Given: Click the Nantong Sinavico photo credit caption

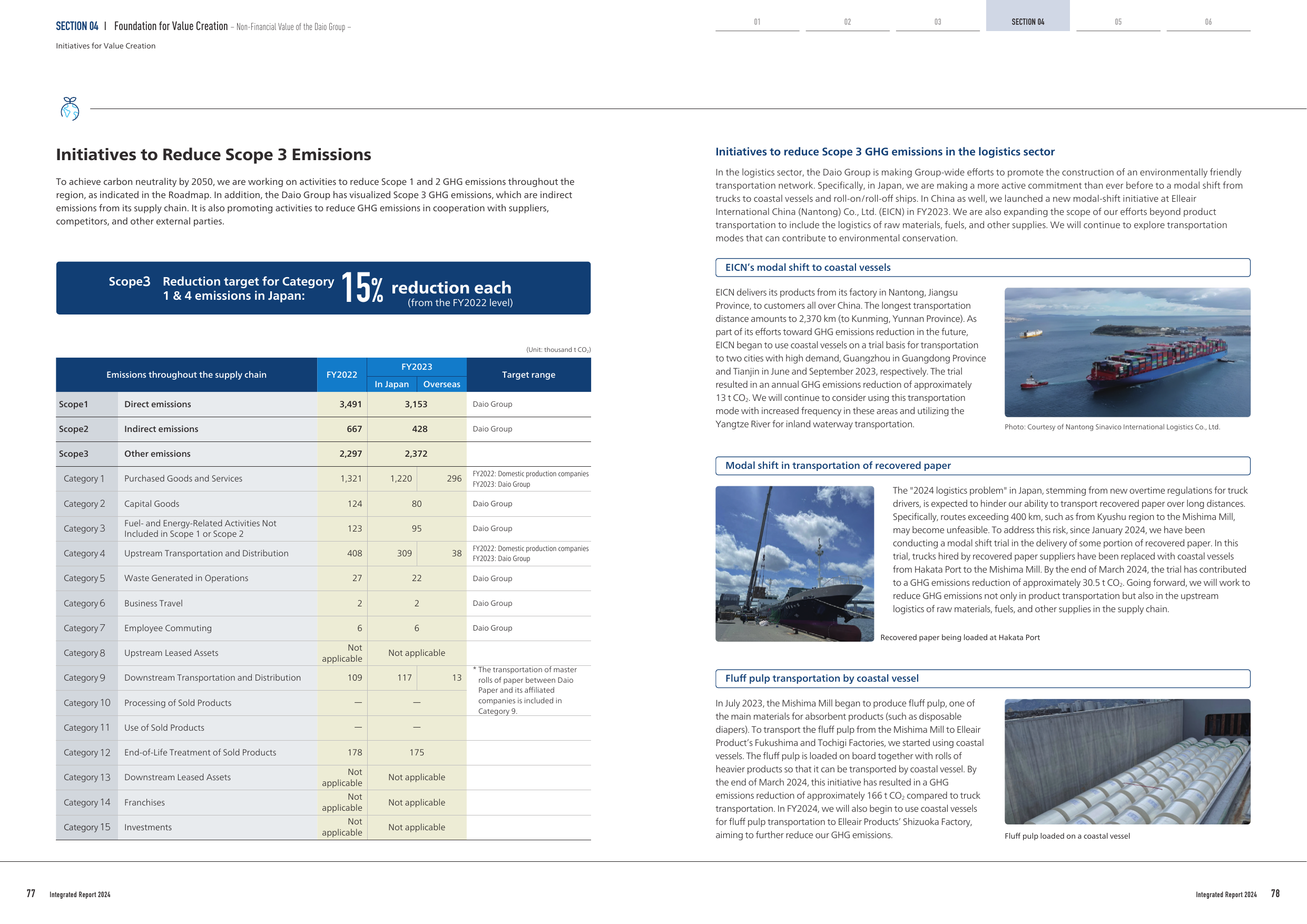Looking at the screenshot, I should coord(1112,427).
